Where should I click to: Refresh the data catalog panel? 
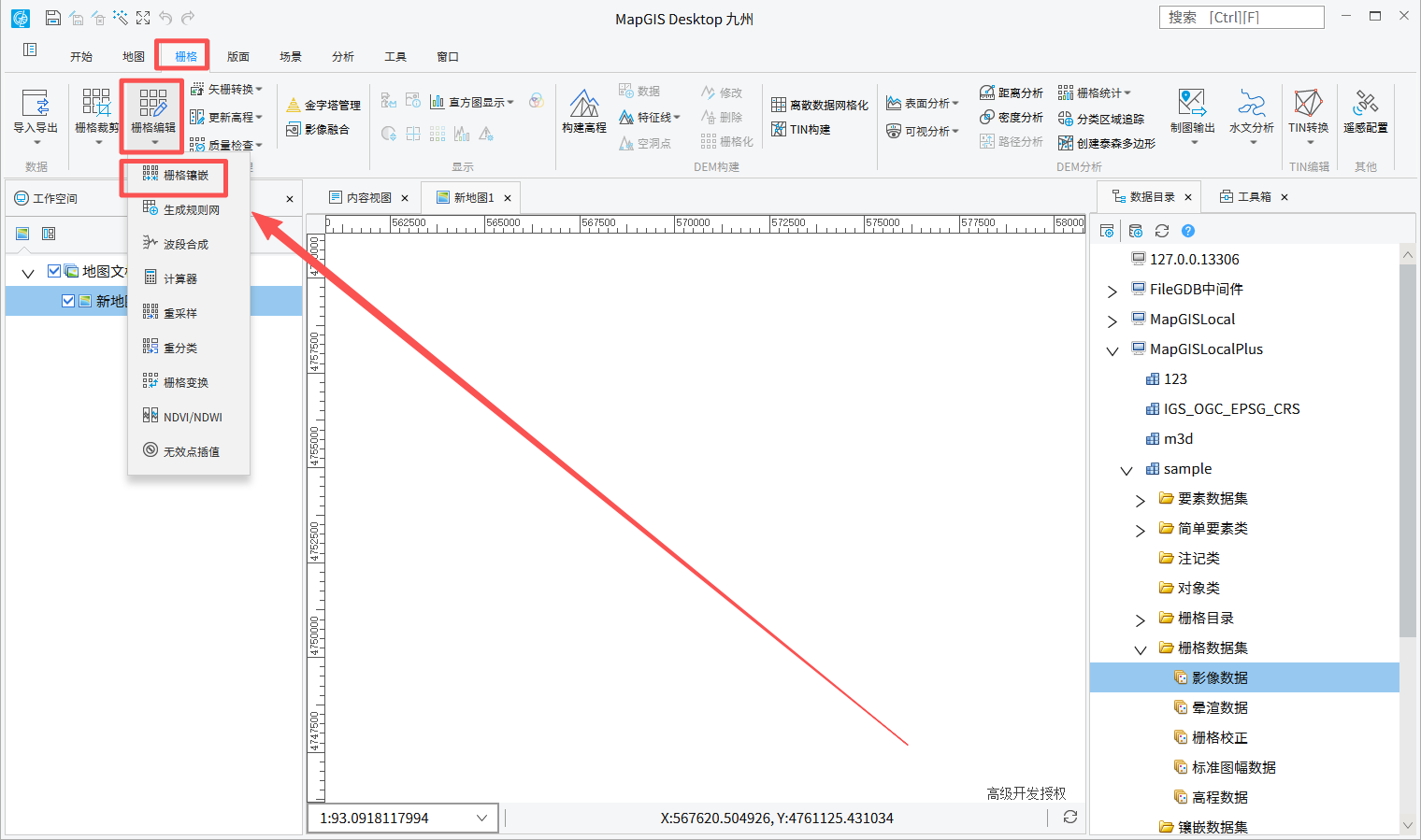[1162, 231]
